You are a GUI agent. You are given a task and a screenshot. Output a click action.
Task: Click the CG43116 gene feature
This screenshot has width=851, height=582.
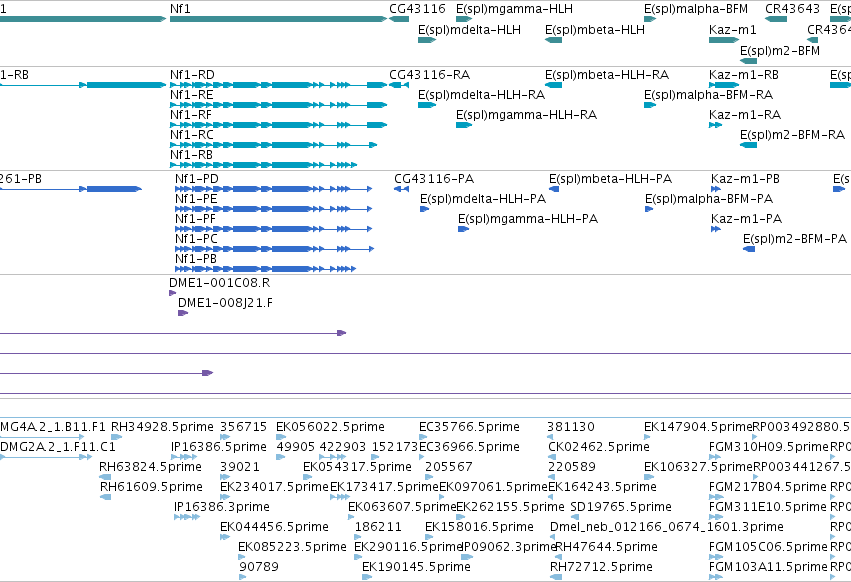pyautogui.click(x=399, y=19)
